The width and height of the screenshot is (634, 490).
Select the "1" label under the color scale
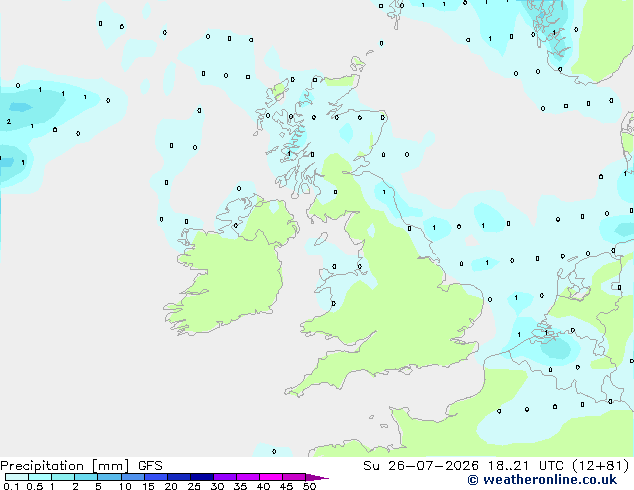(52, 486)
